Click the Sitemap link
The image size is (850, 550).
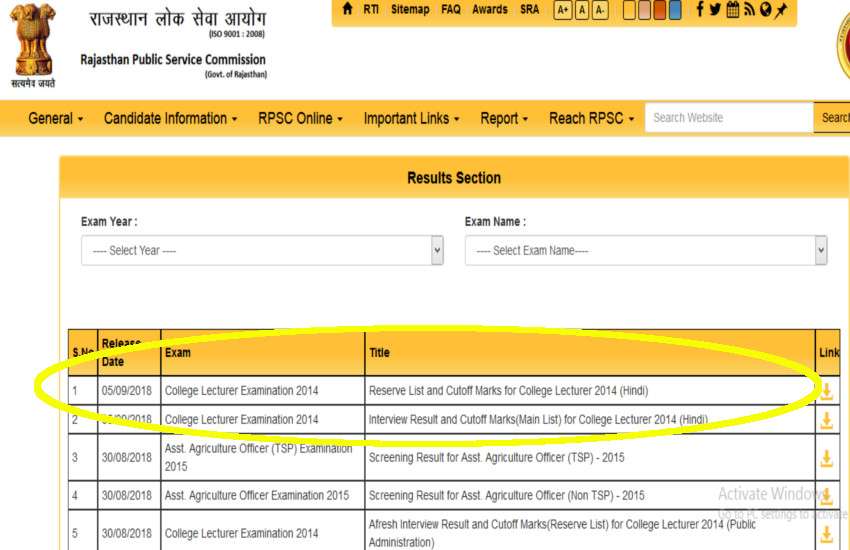tap(410, 10)
